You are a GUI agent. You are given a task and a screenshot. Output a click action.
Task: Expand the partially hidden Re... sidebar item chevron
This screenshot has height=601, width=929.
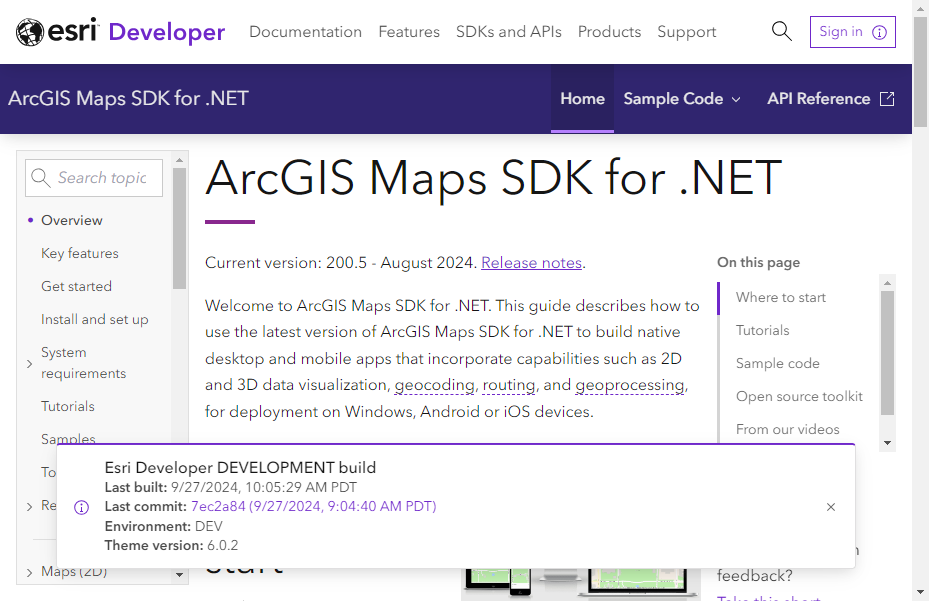pyautogui.click(x=30, y=506)
